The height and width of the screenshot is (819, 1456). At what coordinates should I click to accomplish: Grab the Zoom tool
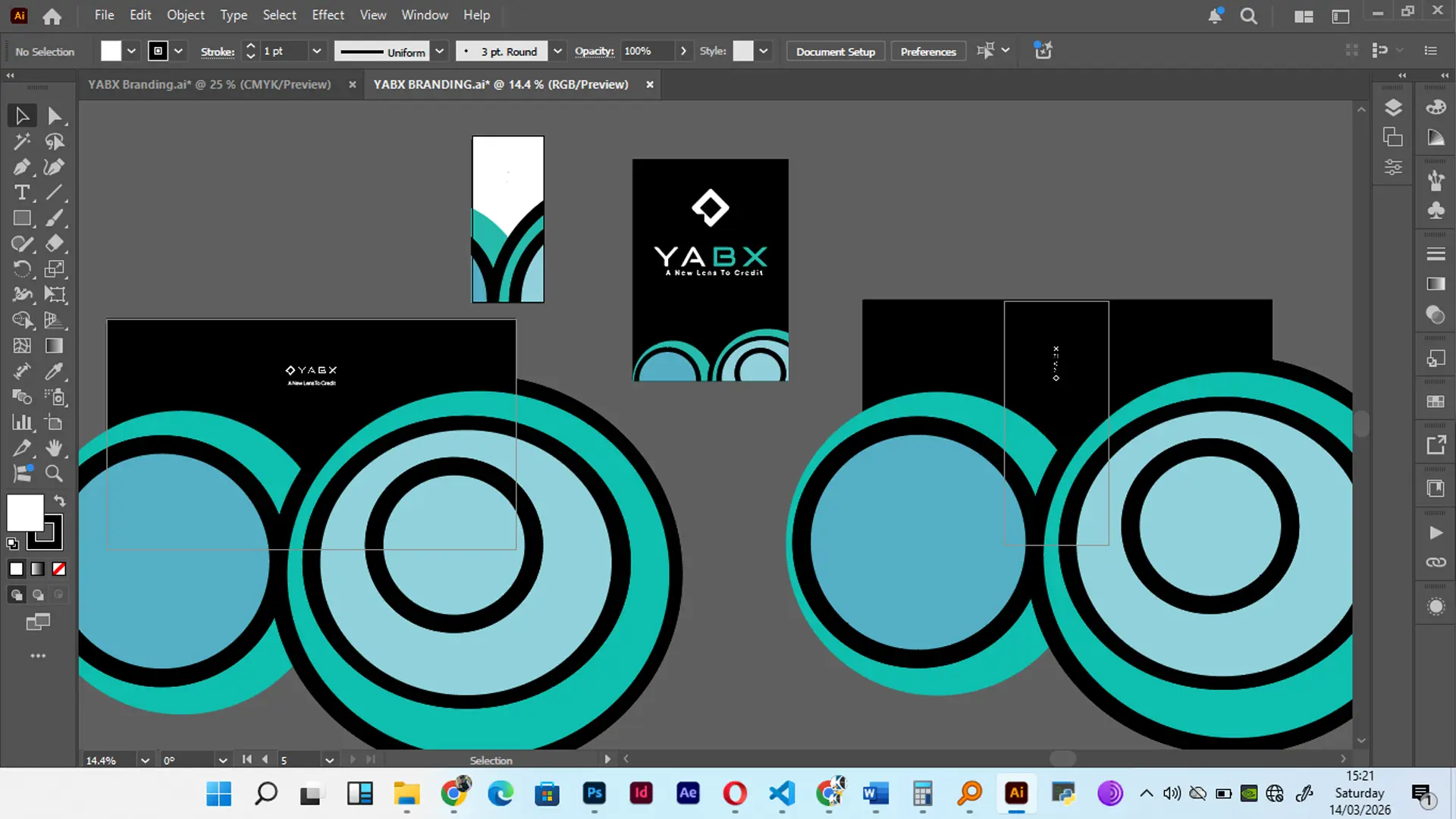click(55, 473)
